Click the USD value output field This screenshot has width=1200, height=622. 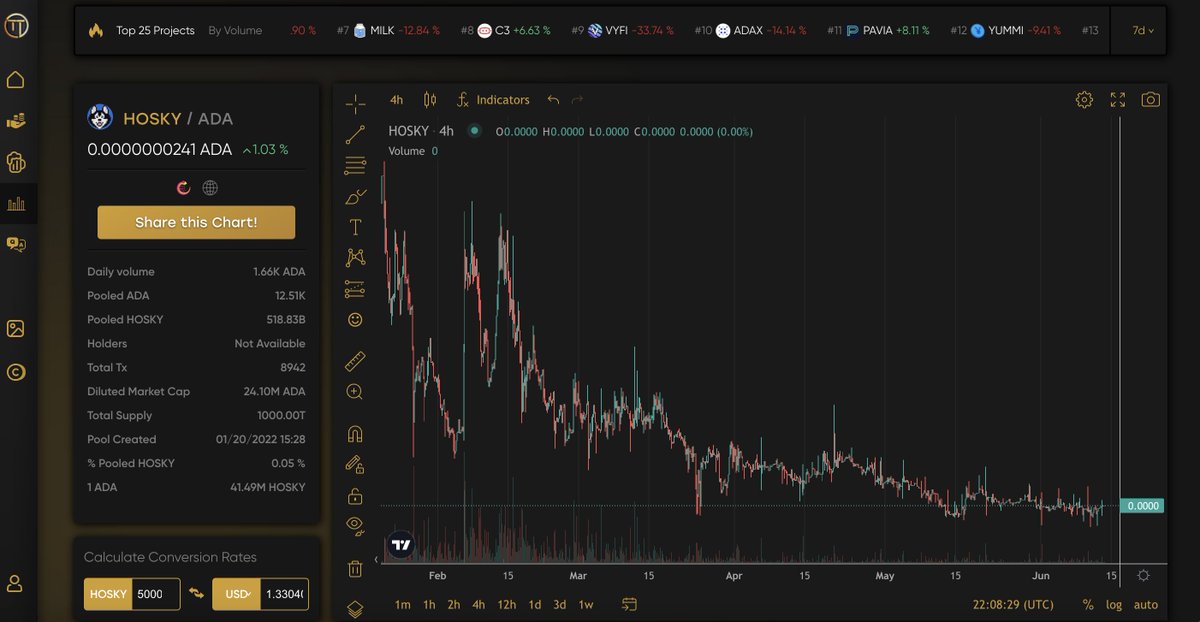pos(284,594)
